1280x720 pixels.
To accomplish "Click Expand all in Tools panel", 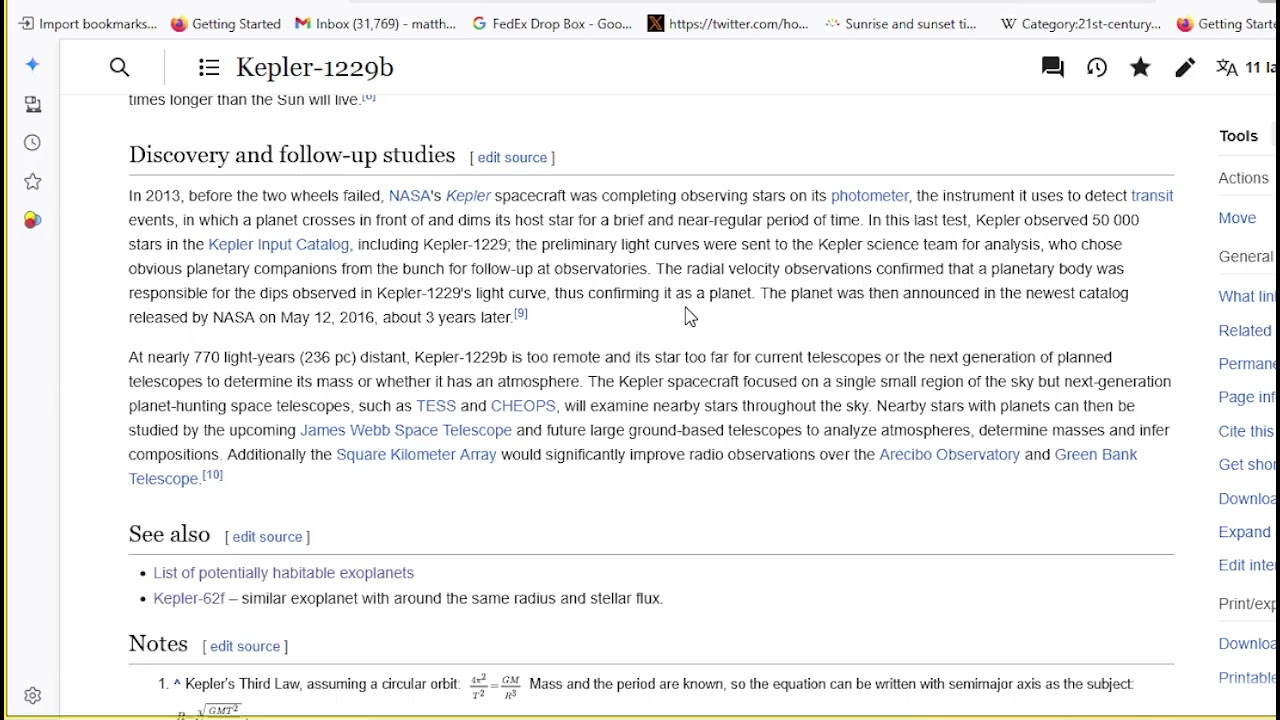I will [1245, 532].
